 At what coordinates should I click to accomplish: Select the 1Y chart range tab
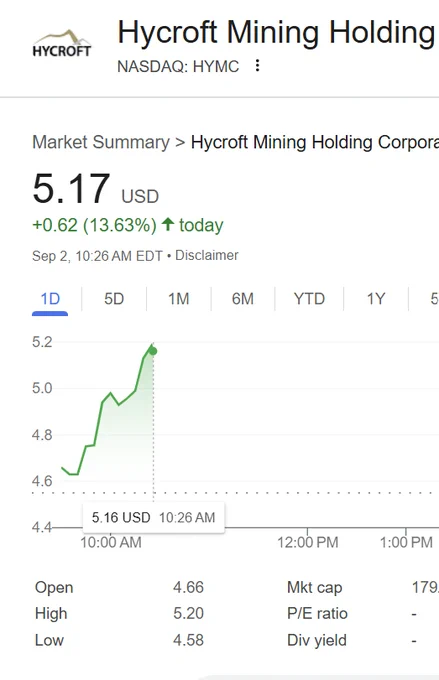coord(376,299)
